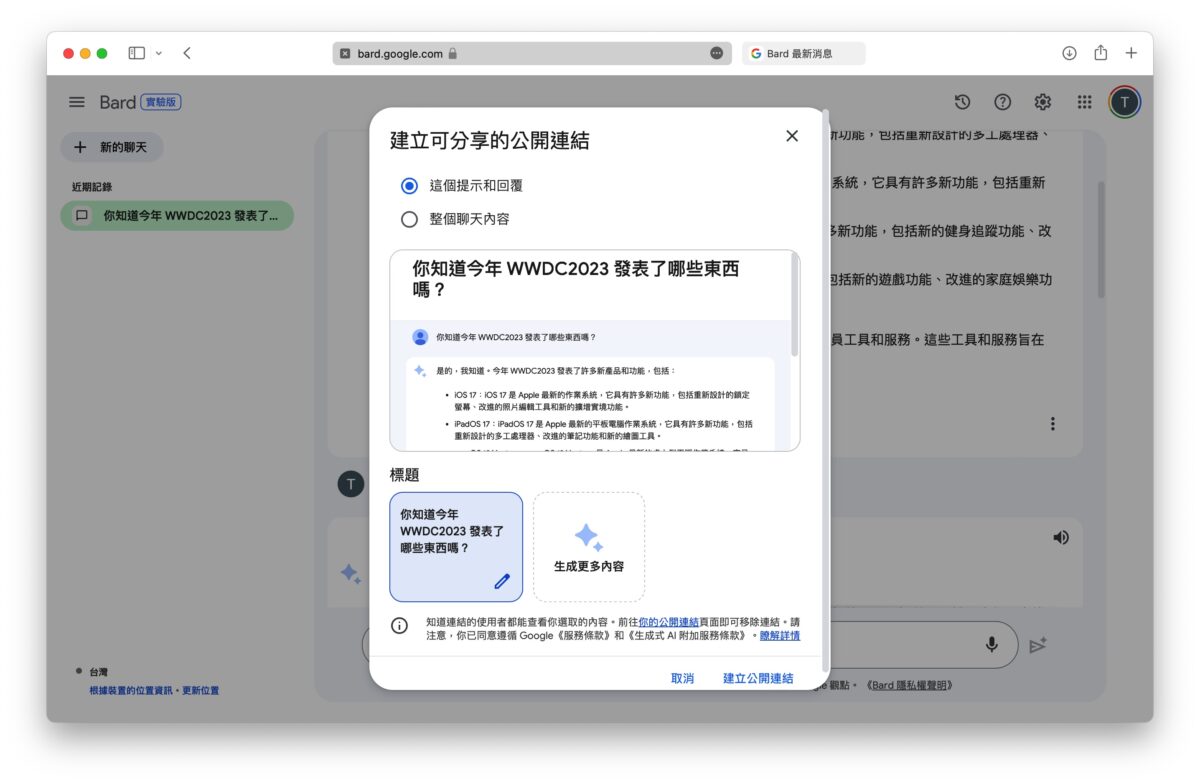Image resolution: width=1200 pixels, height=784 pixels.
Task: Click '台灣' location text in sidebar
Action: tap(98, 672)
